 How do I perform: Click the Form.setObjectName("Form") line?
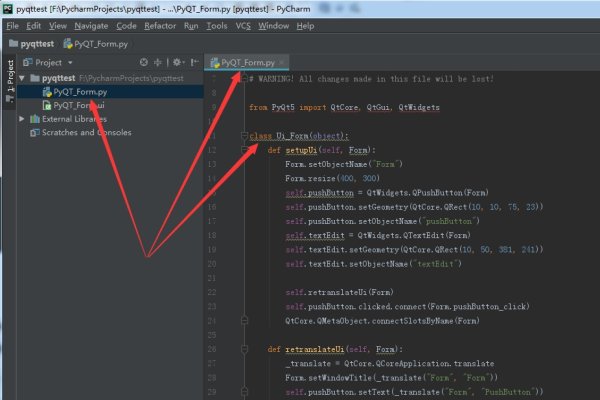tap(344, 164)
